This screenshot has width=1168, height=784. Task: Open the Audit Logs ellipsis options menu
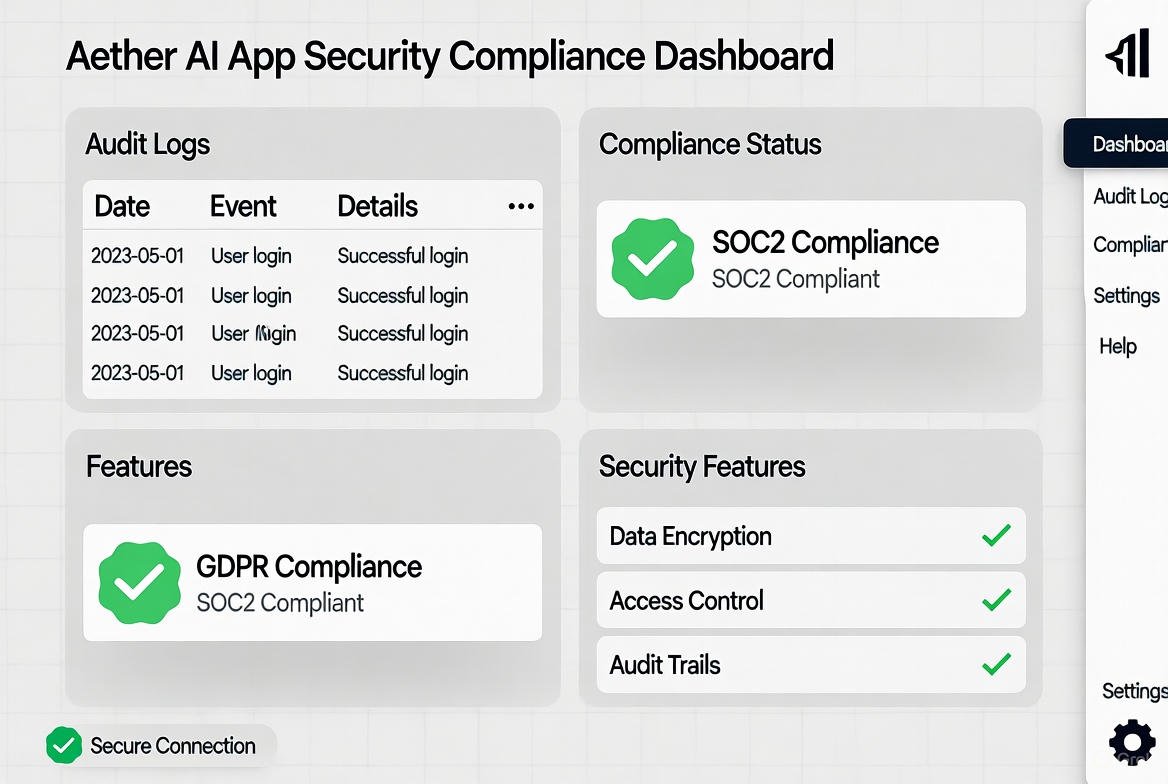pos(520,206)
